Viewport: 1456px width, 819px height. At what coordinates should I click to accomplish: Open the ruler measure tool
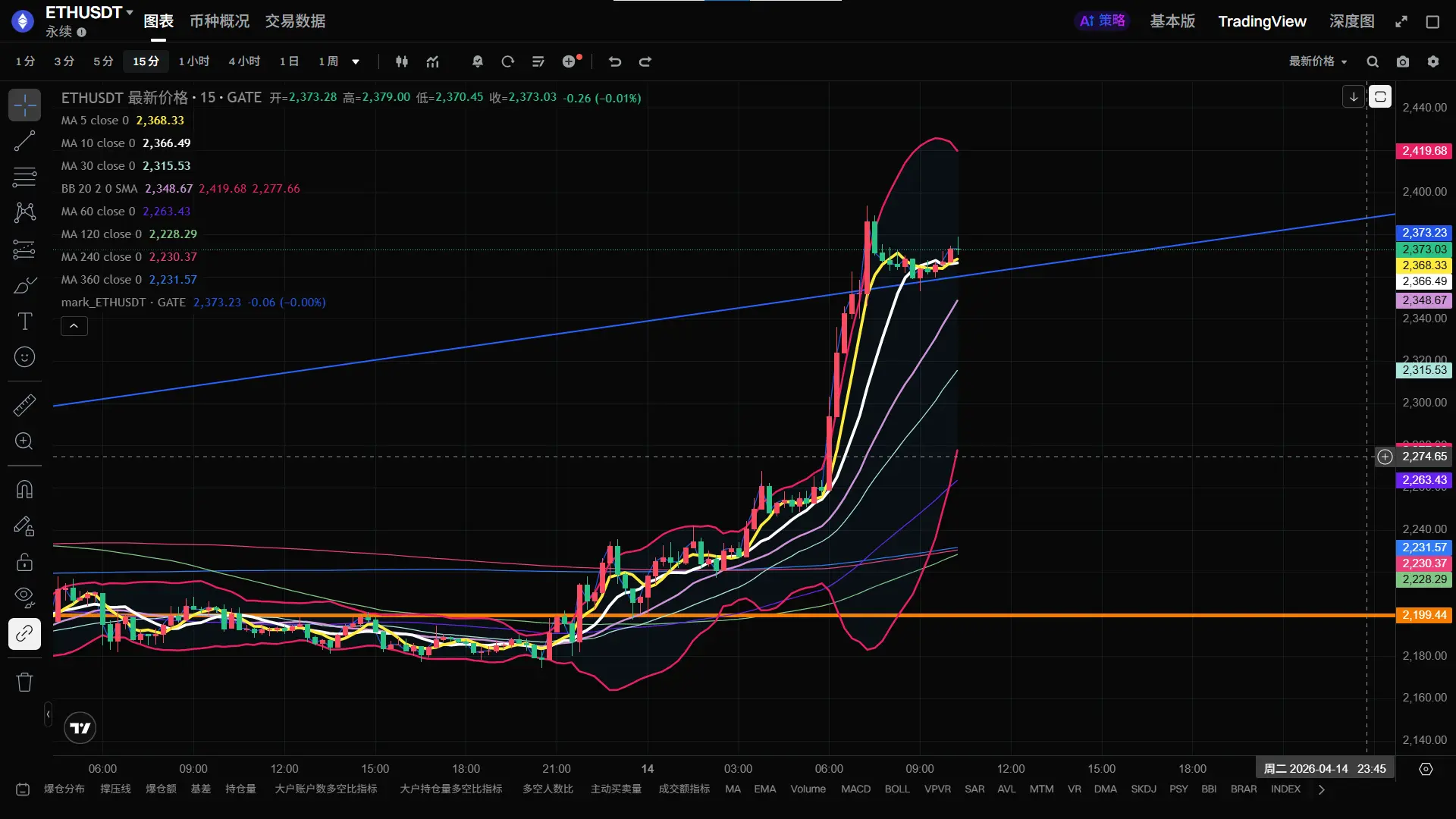pos(24,405)
